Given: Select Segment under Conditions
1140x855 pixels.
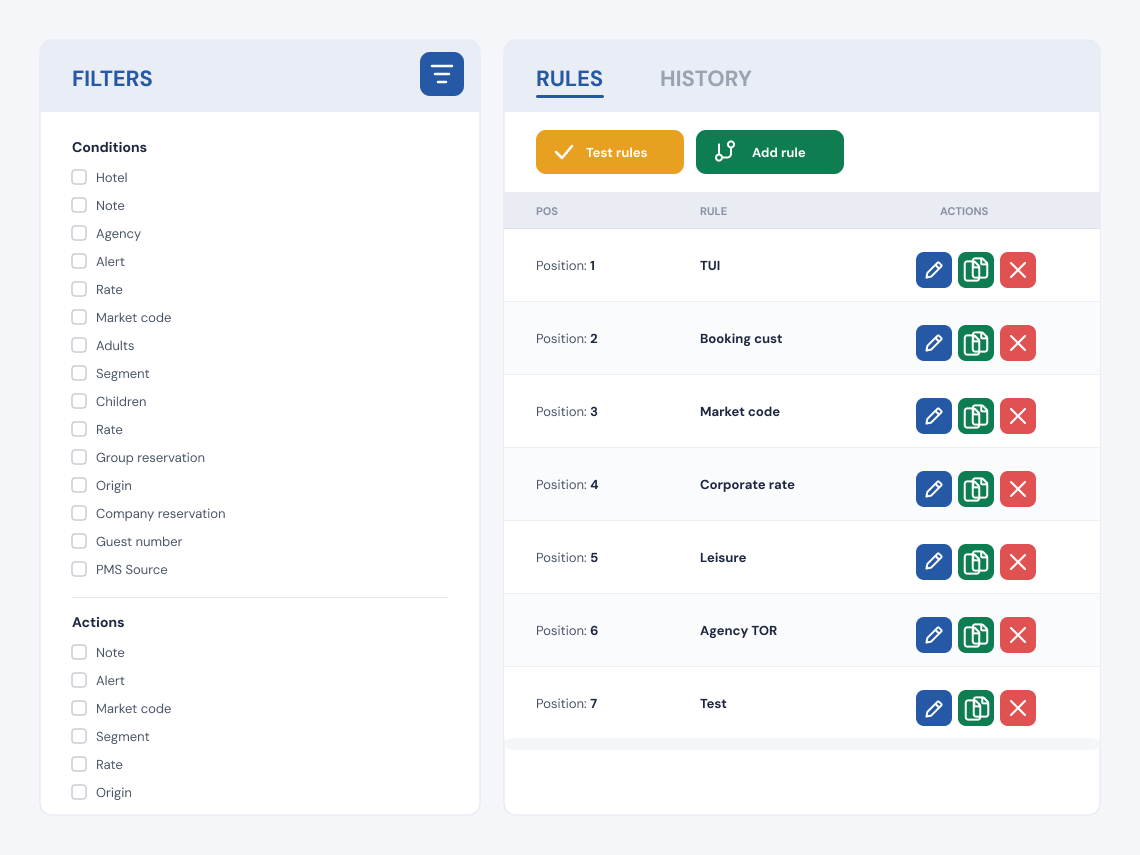Looking at the screenshot, I should tap(79, 374).
